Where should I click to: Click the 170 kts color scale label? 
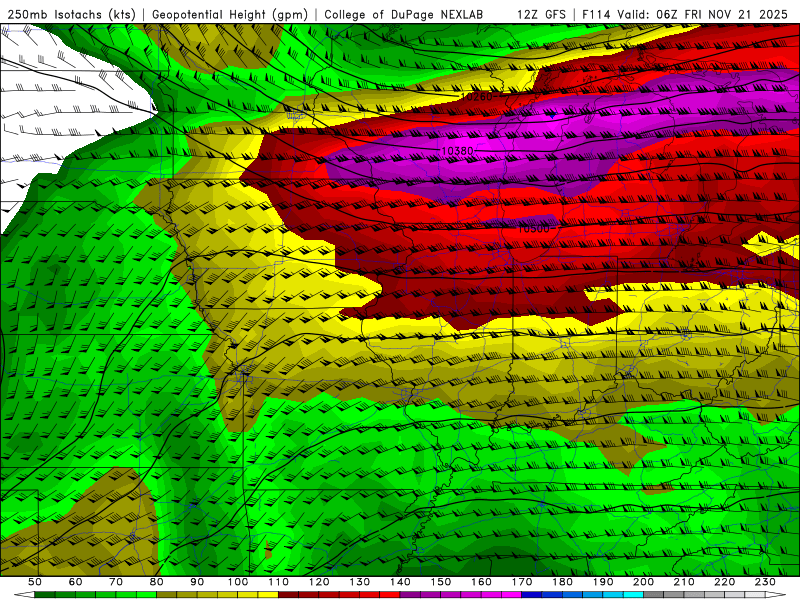click(522, 582)
